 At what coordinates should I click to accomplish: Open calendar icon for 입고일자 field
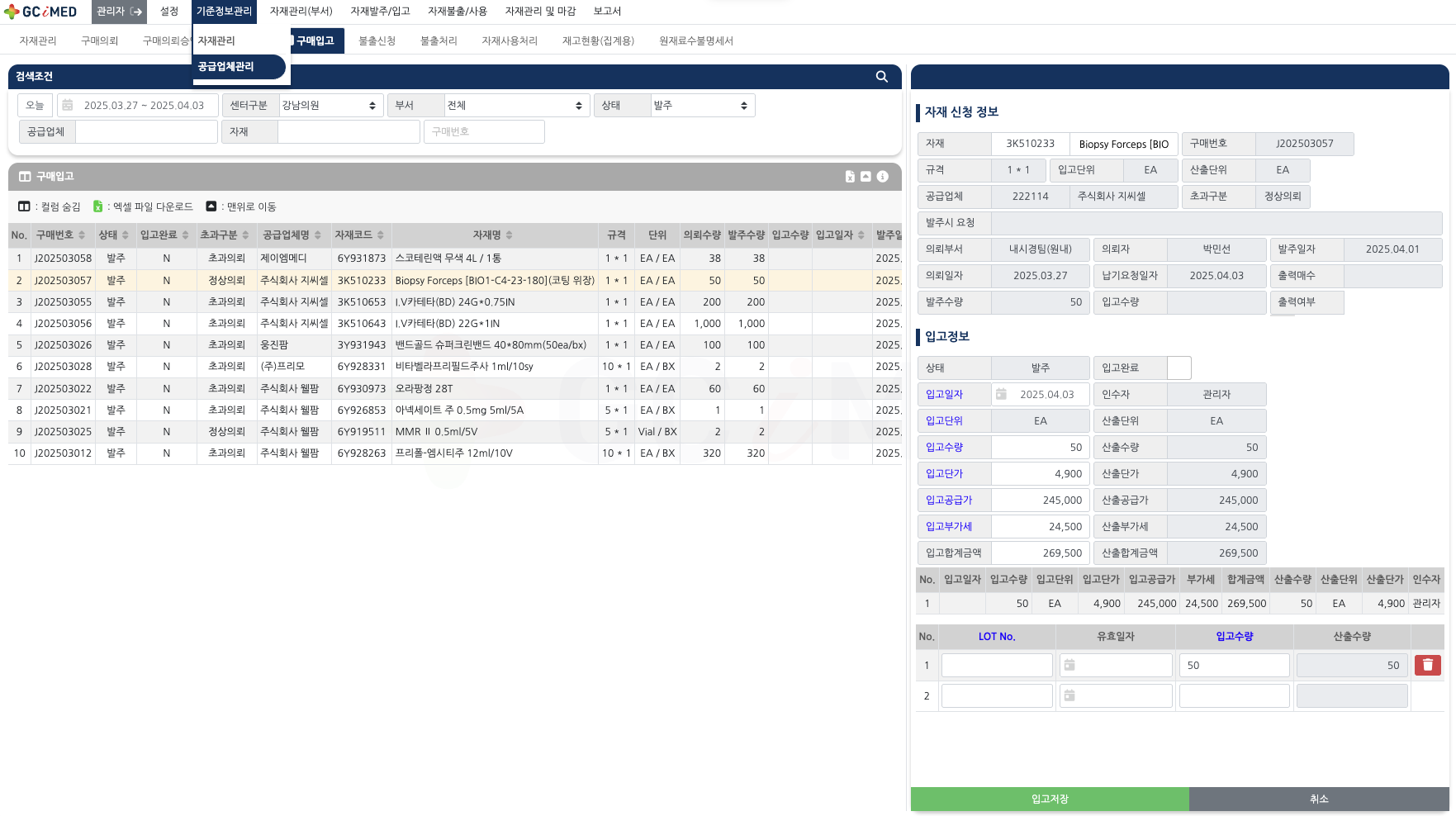[x=1001, y=395]
